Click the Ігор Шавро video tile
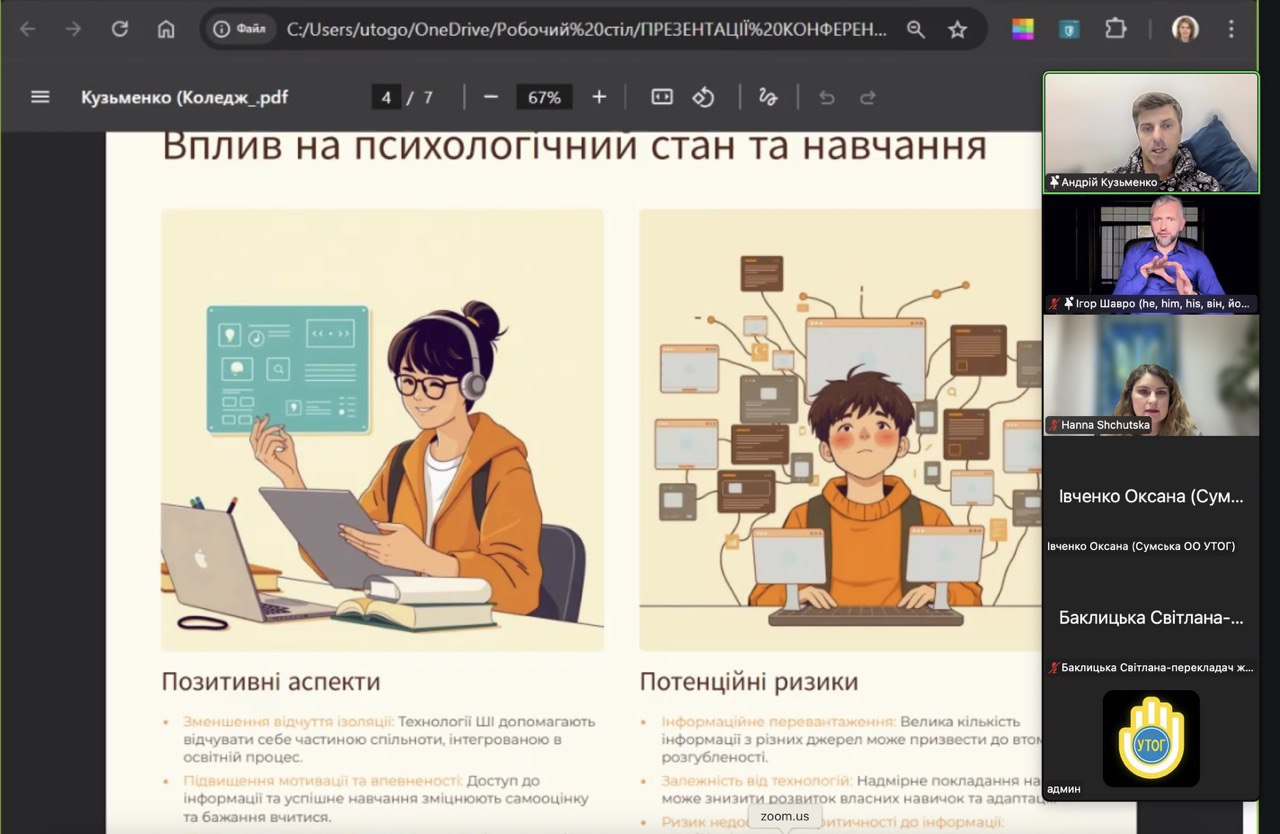Viewport: 1280px width, 834px height. point(1151,254)
